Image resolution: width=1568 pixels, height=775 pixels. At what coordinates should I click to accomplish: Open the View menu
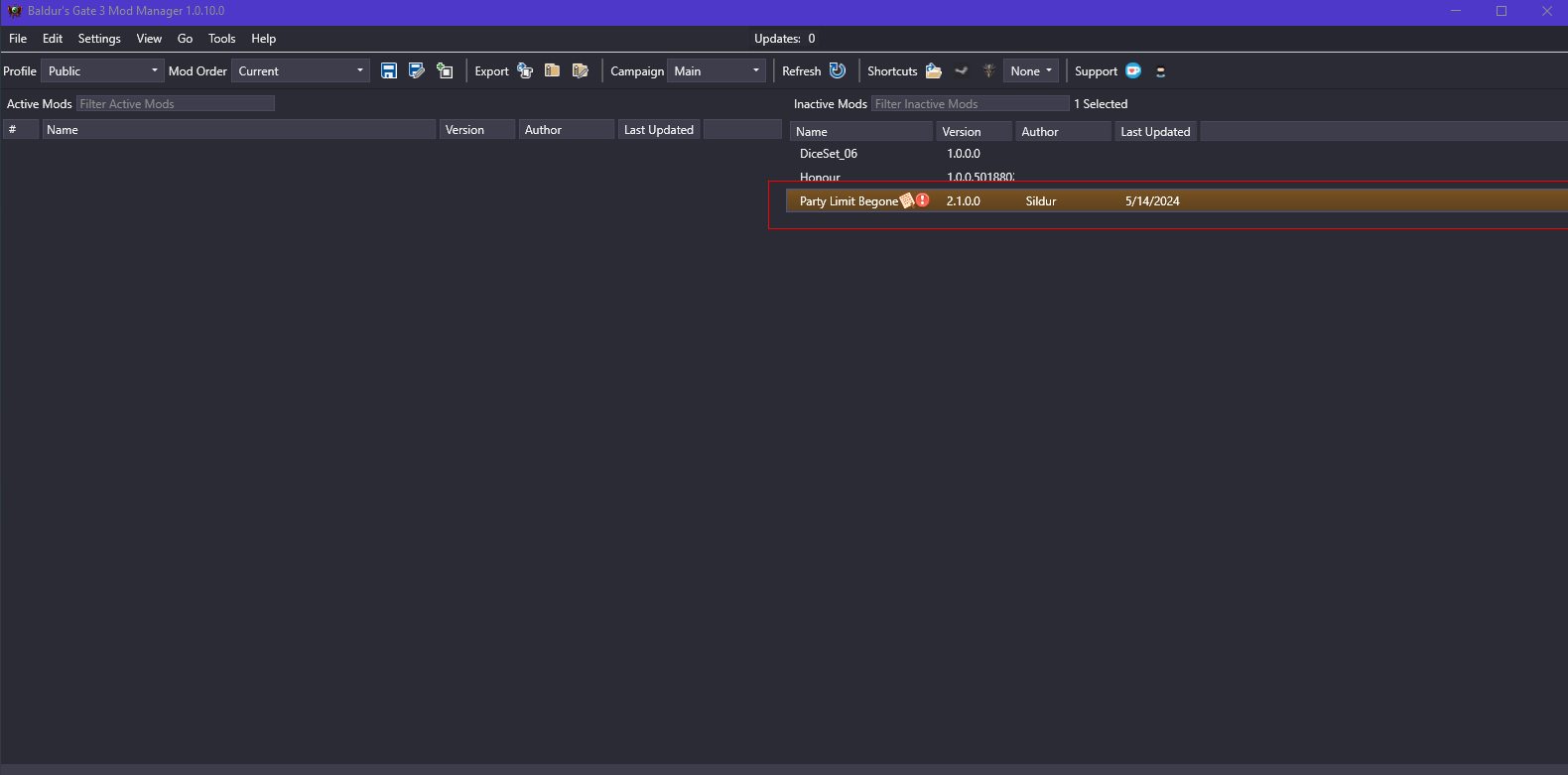tap(149, 39)
